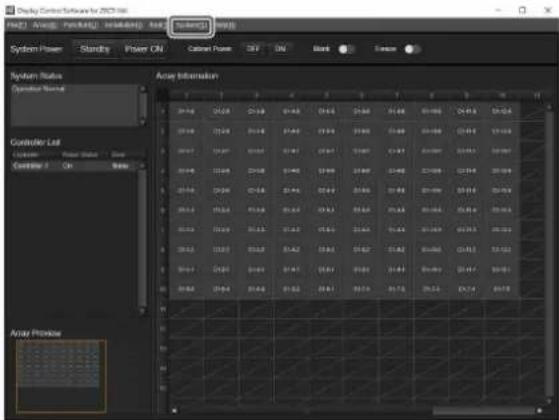Viewport: 559px width, 420px height.
Task: Click the Array Preview thumbnail
Action: tap(61, 376)
